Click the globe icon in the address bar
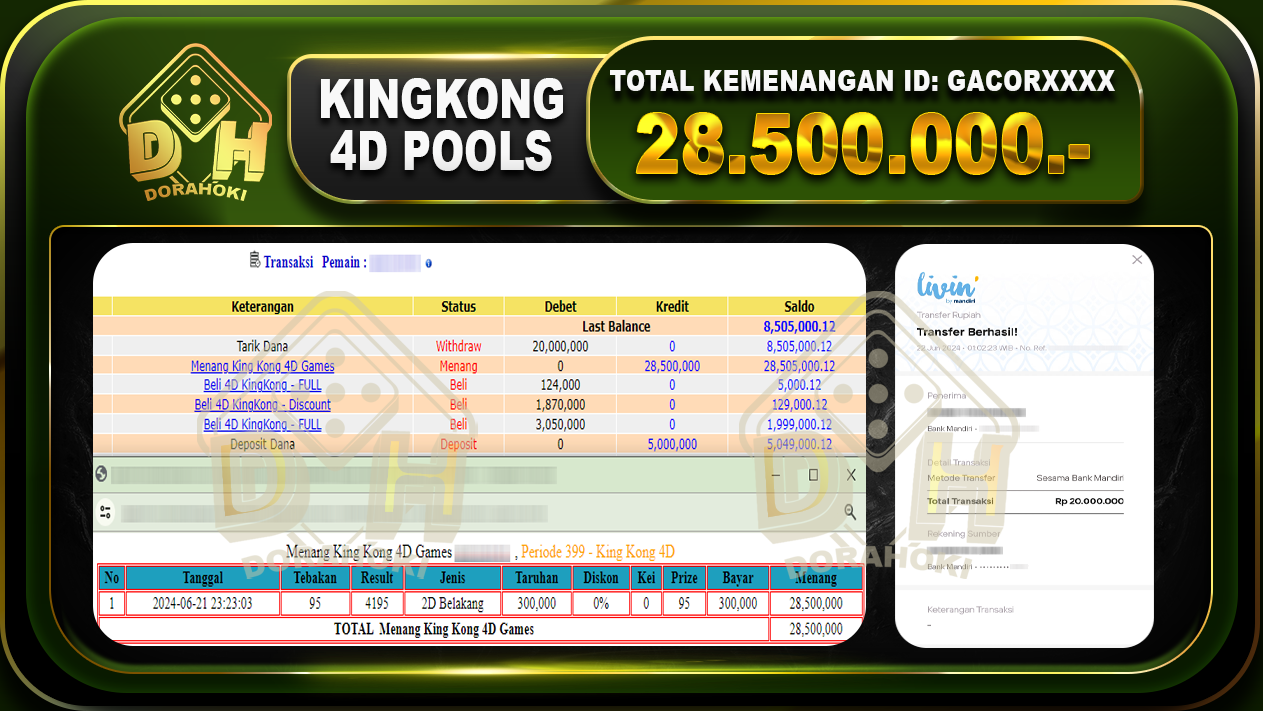The width and height of the screenshot is (1263, 711). click(x=102, y=475)
